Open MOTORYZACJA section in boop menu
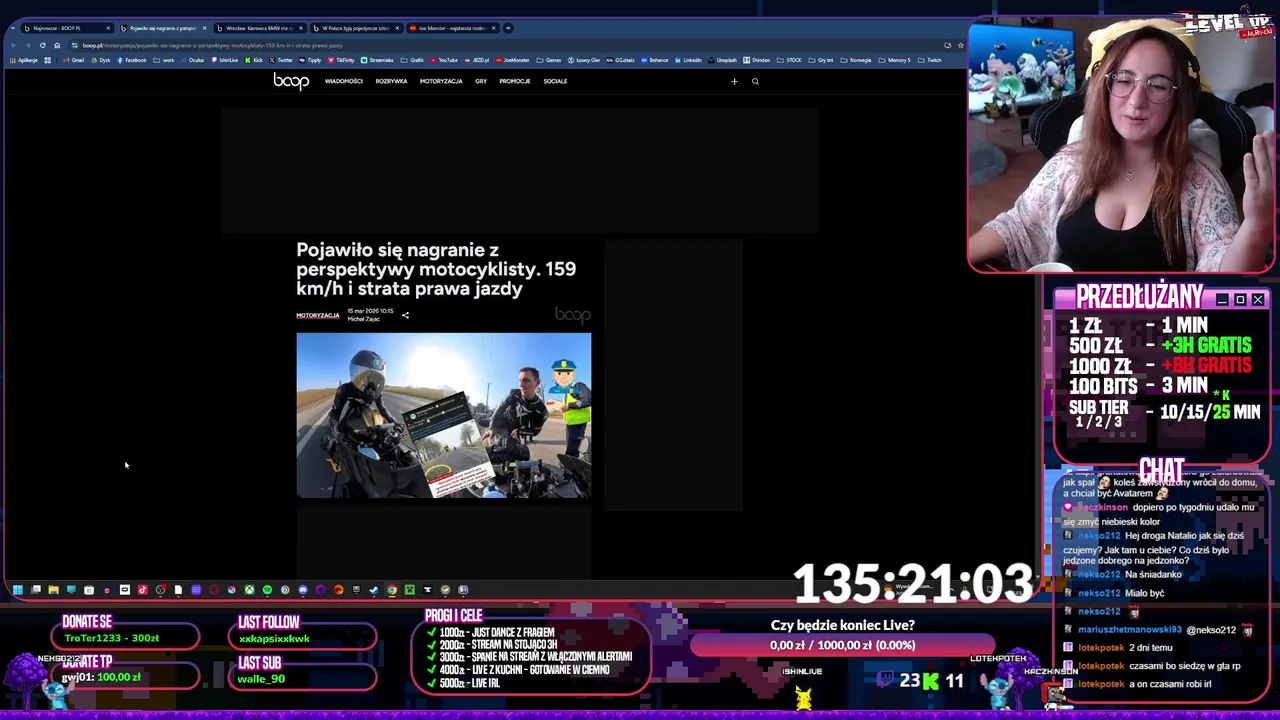Viewport: 1280px width, 720px height. point(441,81)
